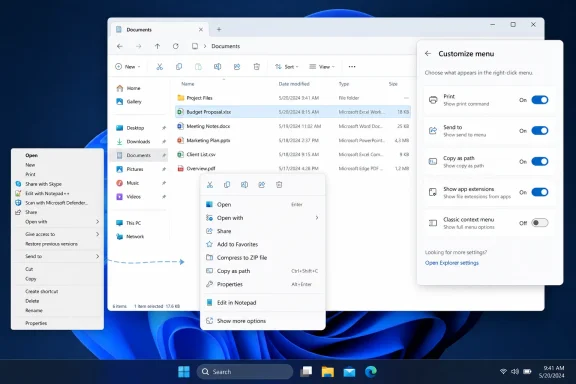Viewport: 576px width, 384px height.
Task: Turn off the Copy as path toggle
Action: click(540, 161)
